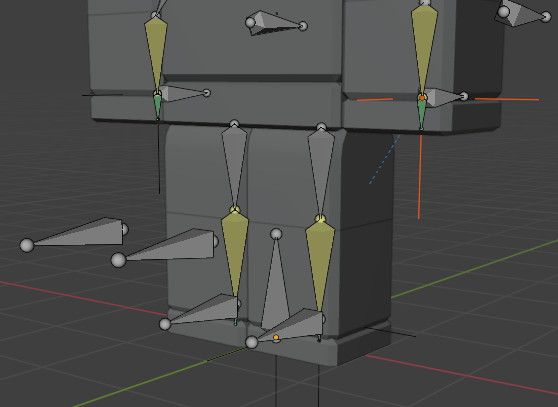Select the yellow shin bone of viewer's right leg
This screenshot has height=407, width=558.
[320, 263]
